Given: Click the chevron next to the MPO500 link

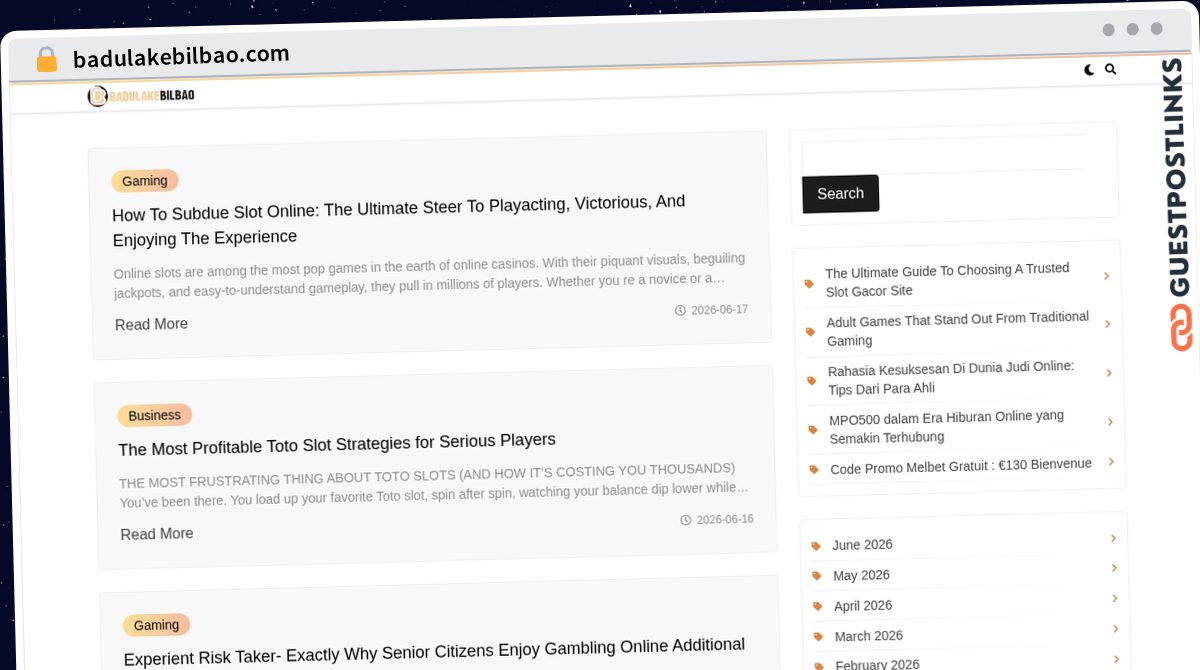Looking at the screenshot, I should [x=1110, y=422].
